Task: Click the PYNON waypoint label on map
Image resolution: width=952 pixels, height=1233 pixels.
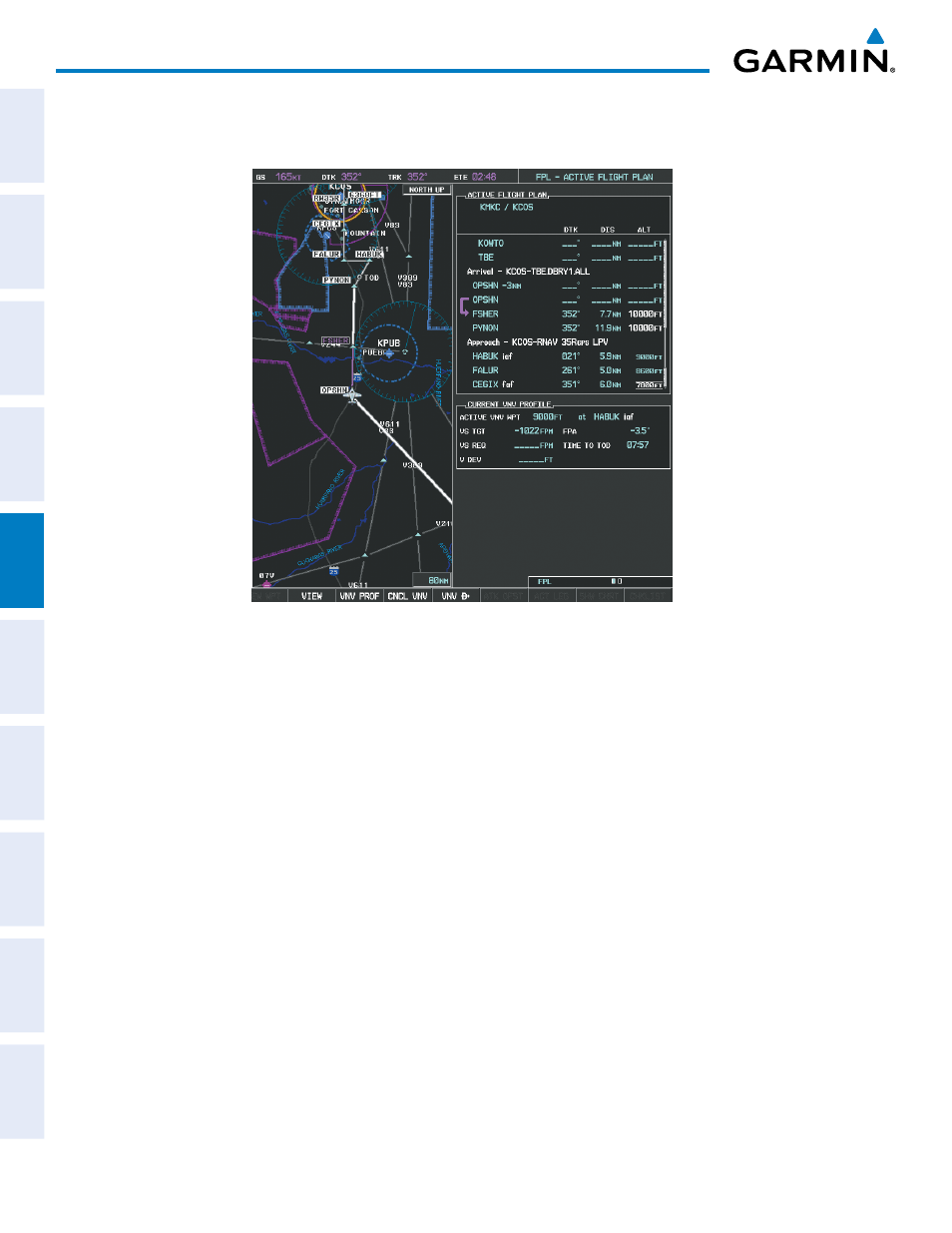Action: (337, 281)
